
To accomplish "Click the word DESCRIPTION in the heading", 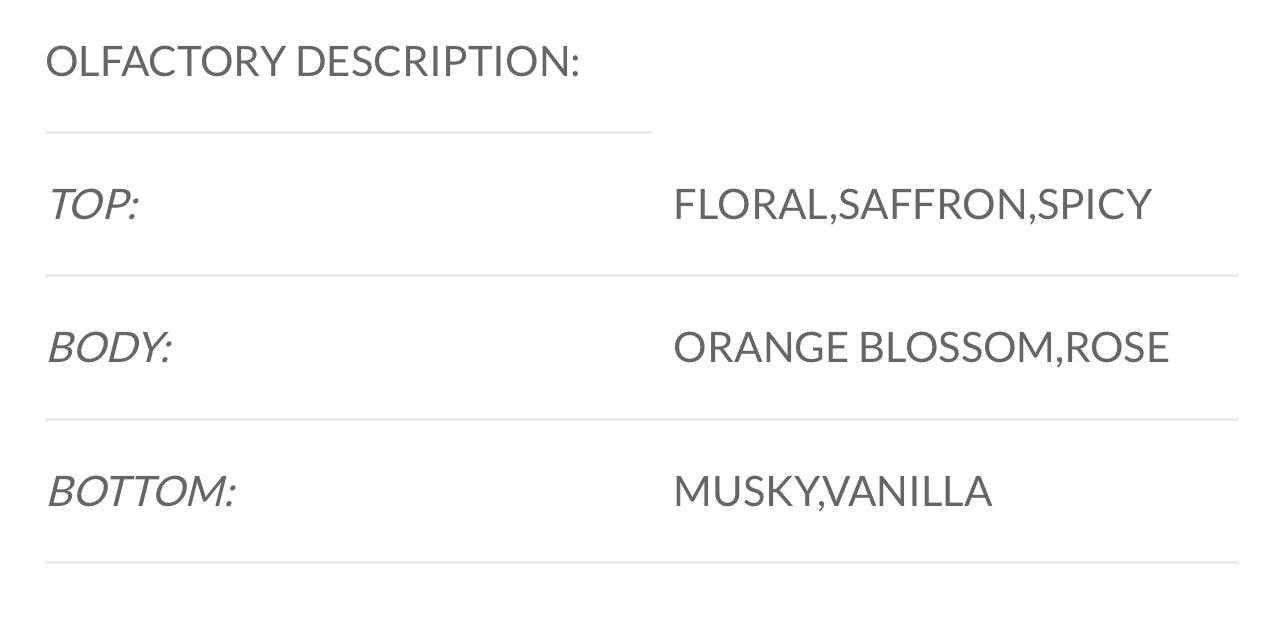I will click(435, 61).
